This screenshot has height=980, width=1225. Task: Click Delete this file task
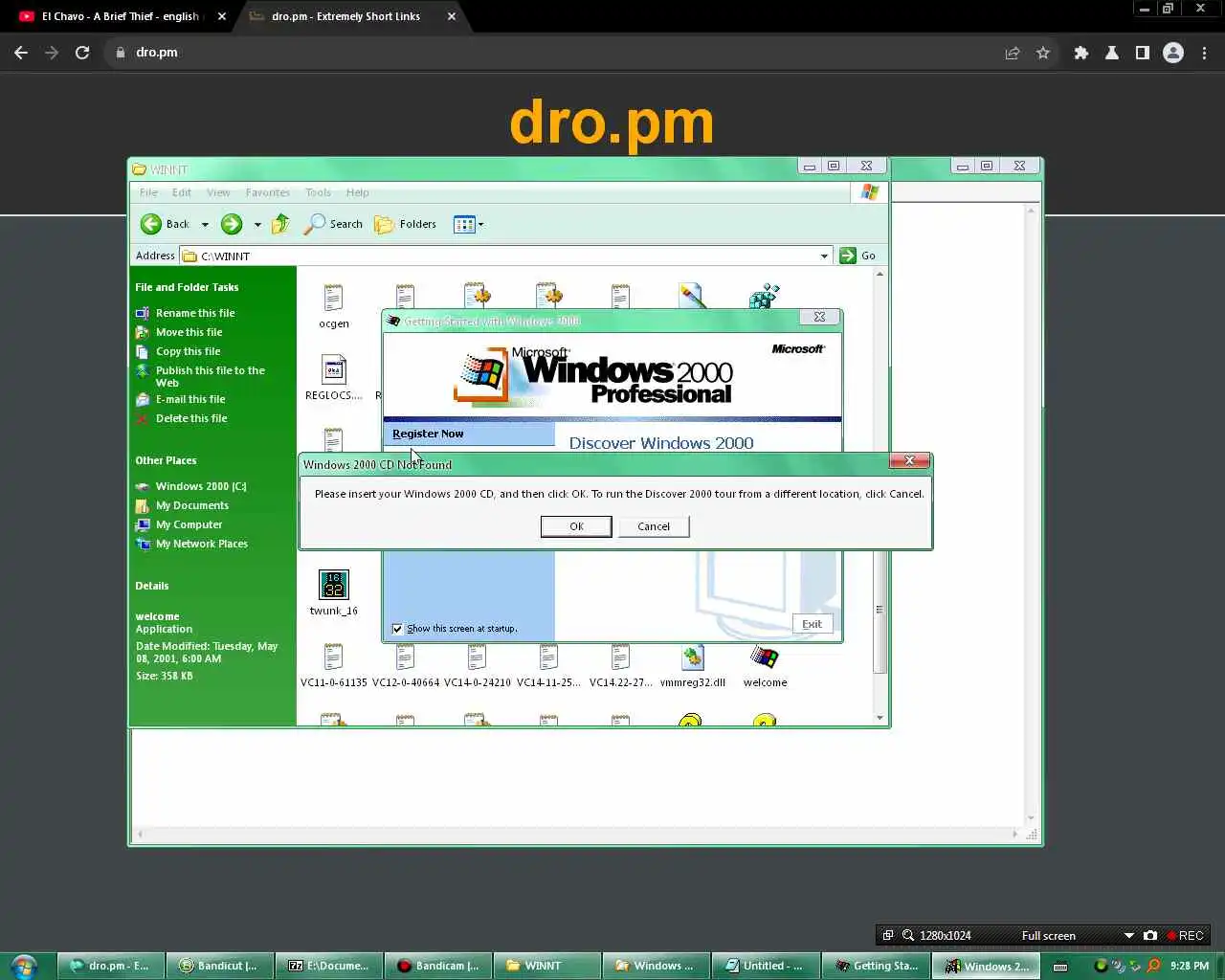191,418
